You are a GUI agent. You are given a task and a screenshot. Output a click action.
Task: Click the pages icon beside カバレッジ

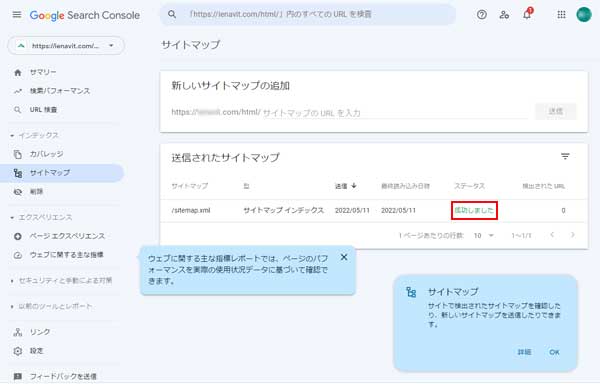pos(18,154)
